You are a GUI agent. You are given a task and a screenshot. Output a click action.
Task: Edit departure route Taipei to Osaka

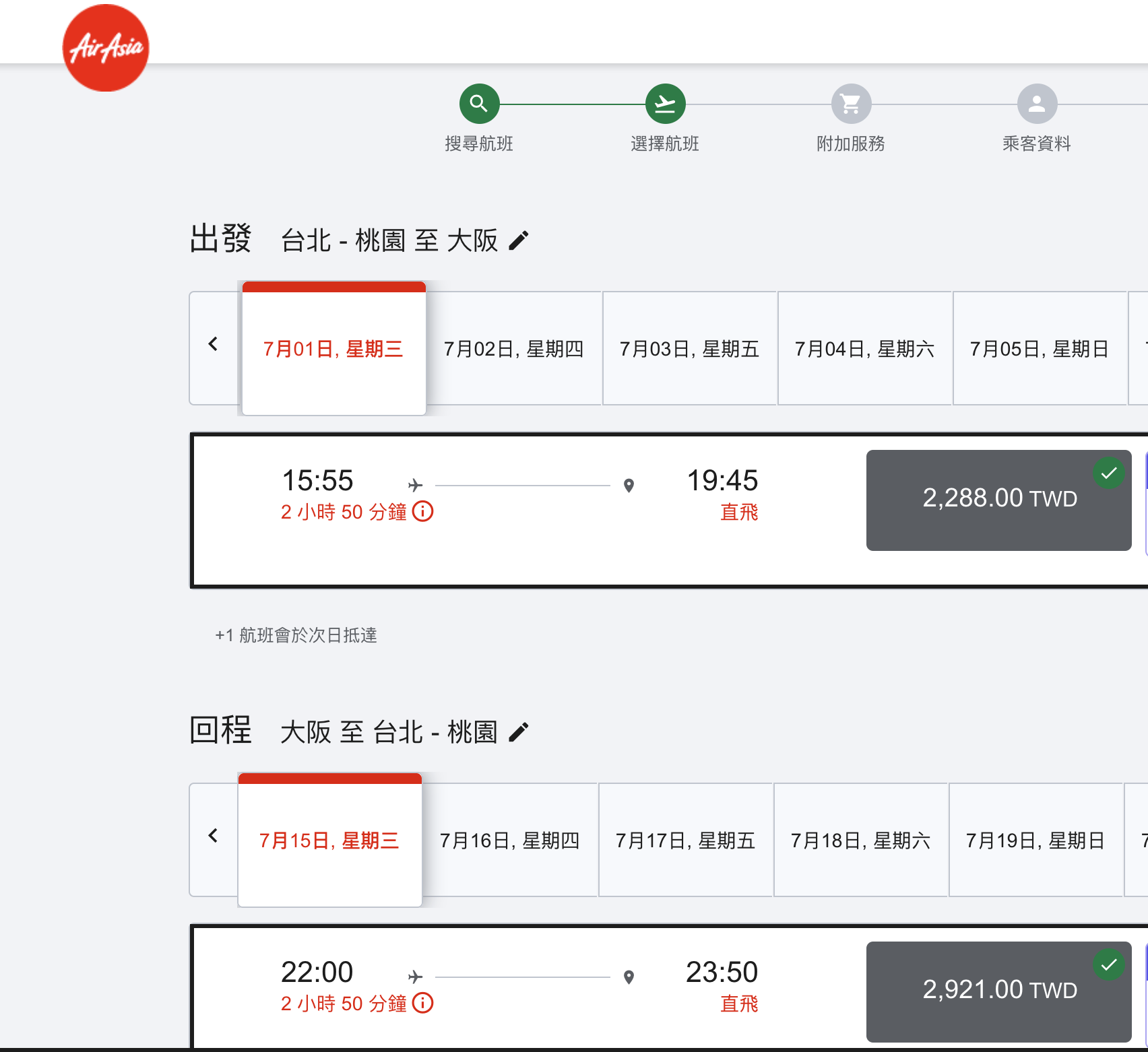coord(519,240)
